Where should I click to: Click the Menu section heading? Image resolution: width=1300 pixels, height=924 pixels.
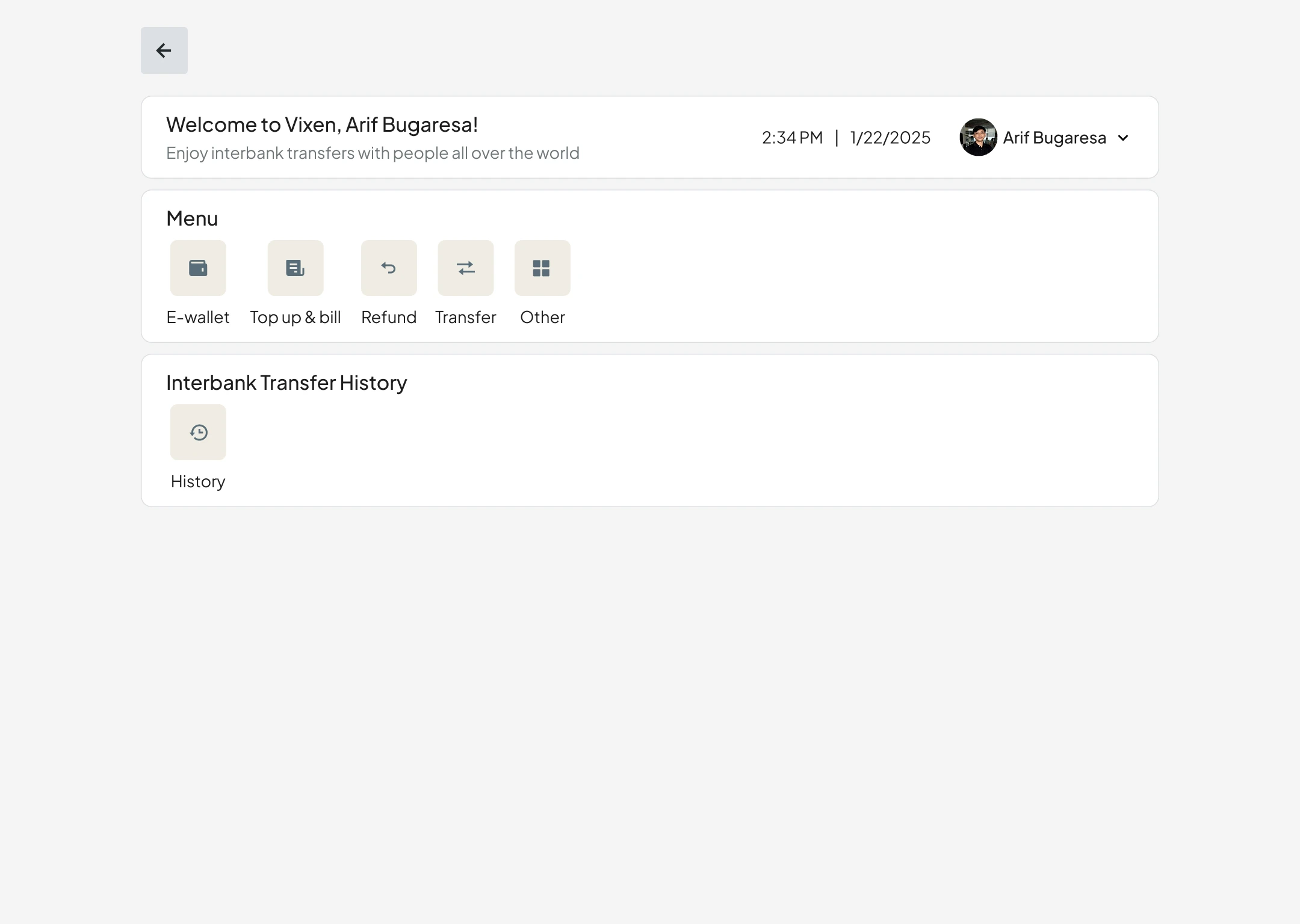click(192, 219)
